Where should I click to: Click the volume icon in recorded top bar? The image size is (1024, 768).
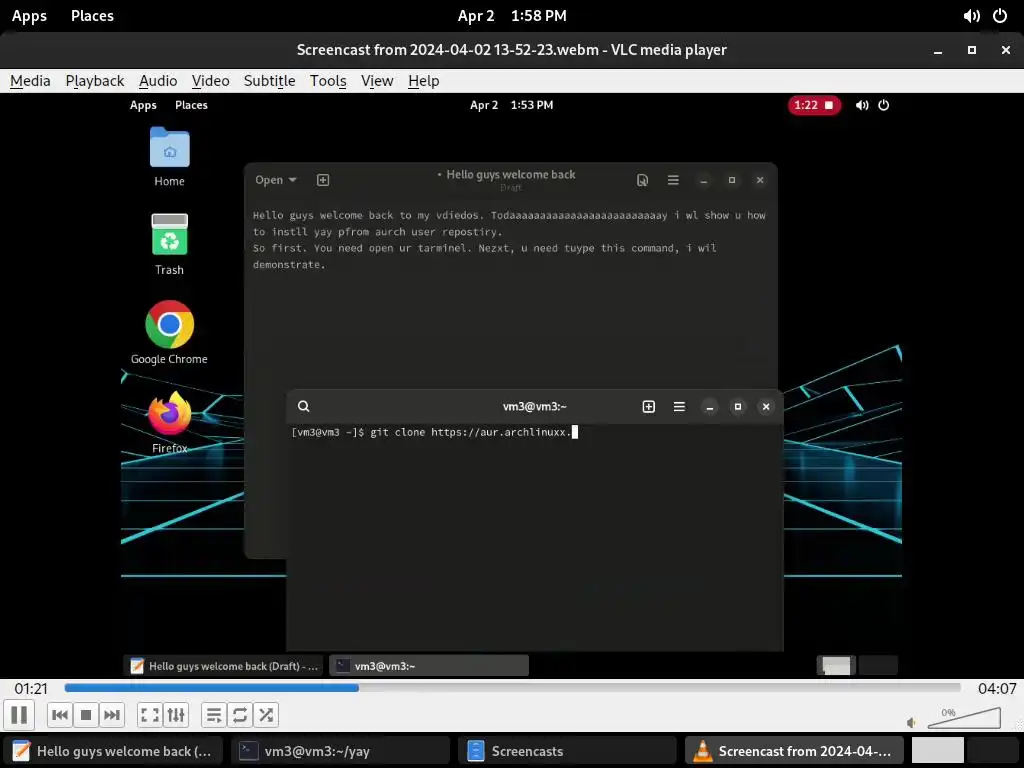point(862,105)
